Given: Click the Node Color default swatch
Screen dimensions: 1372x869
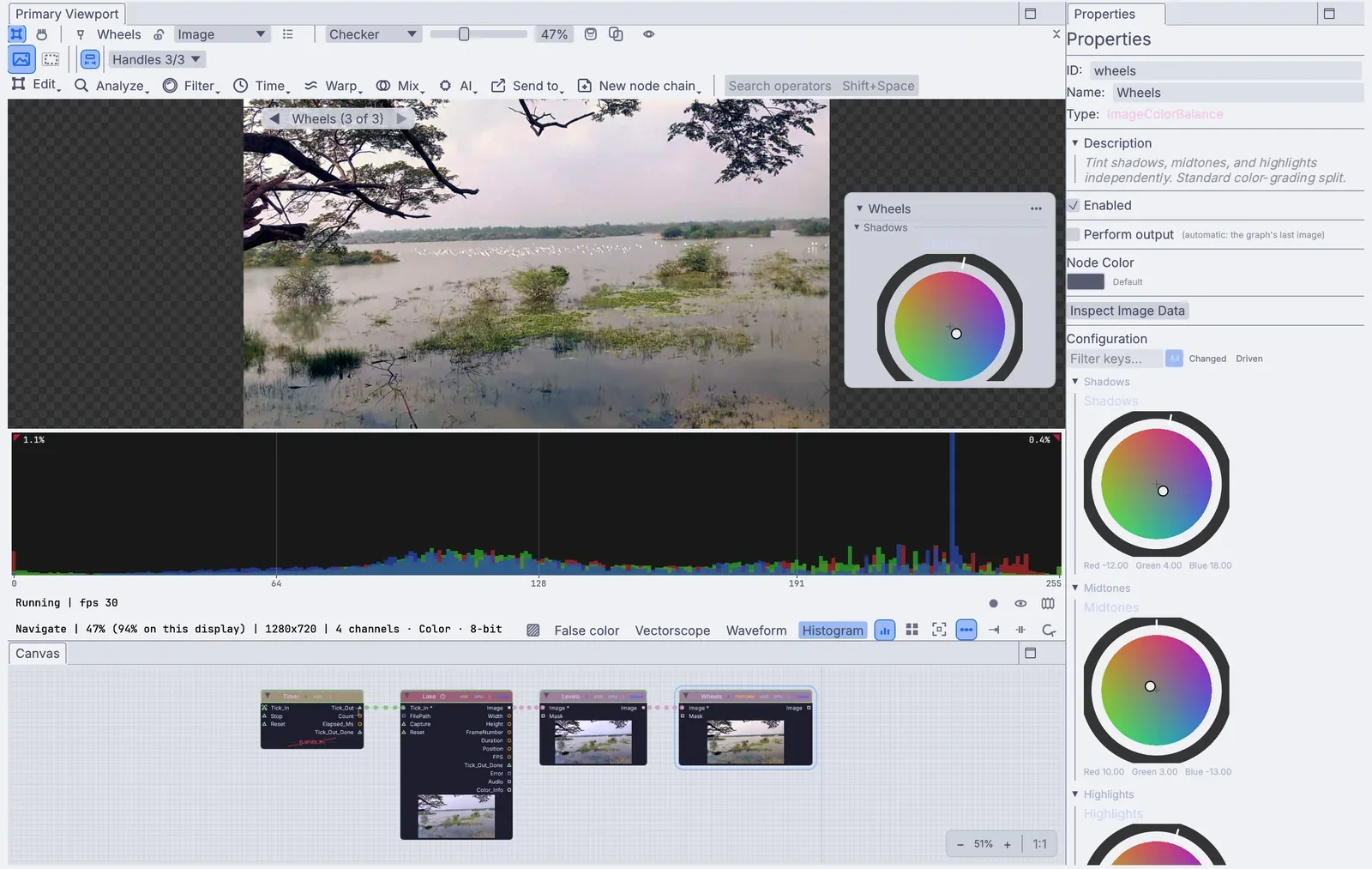Looking at the screenshot, I should [x=1086, y=281].
